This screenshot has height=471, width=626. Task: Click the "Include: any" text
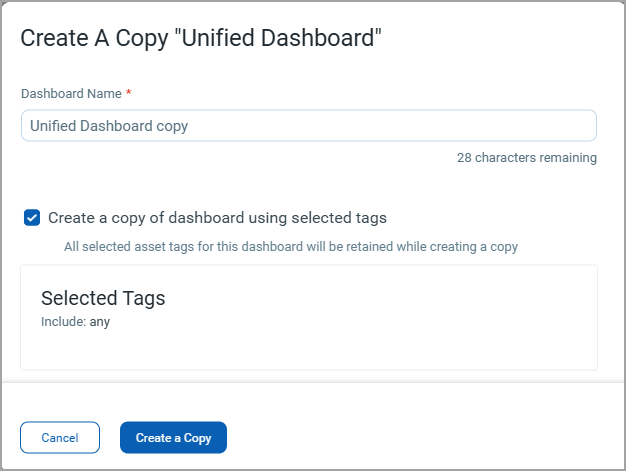pos(75,322)
